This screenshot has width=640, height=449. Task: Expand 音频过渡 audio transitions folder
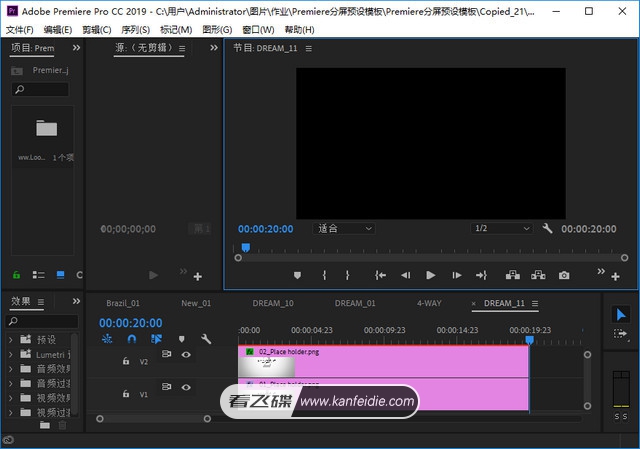tap(11, 383)
